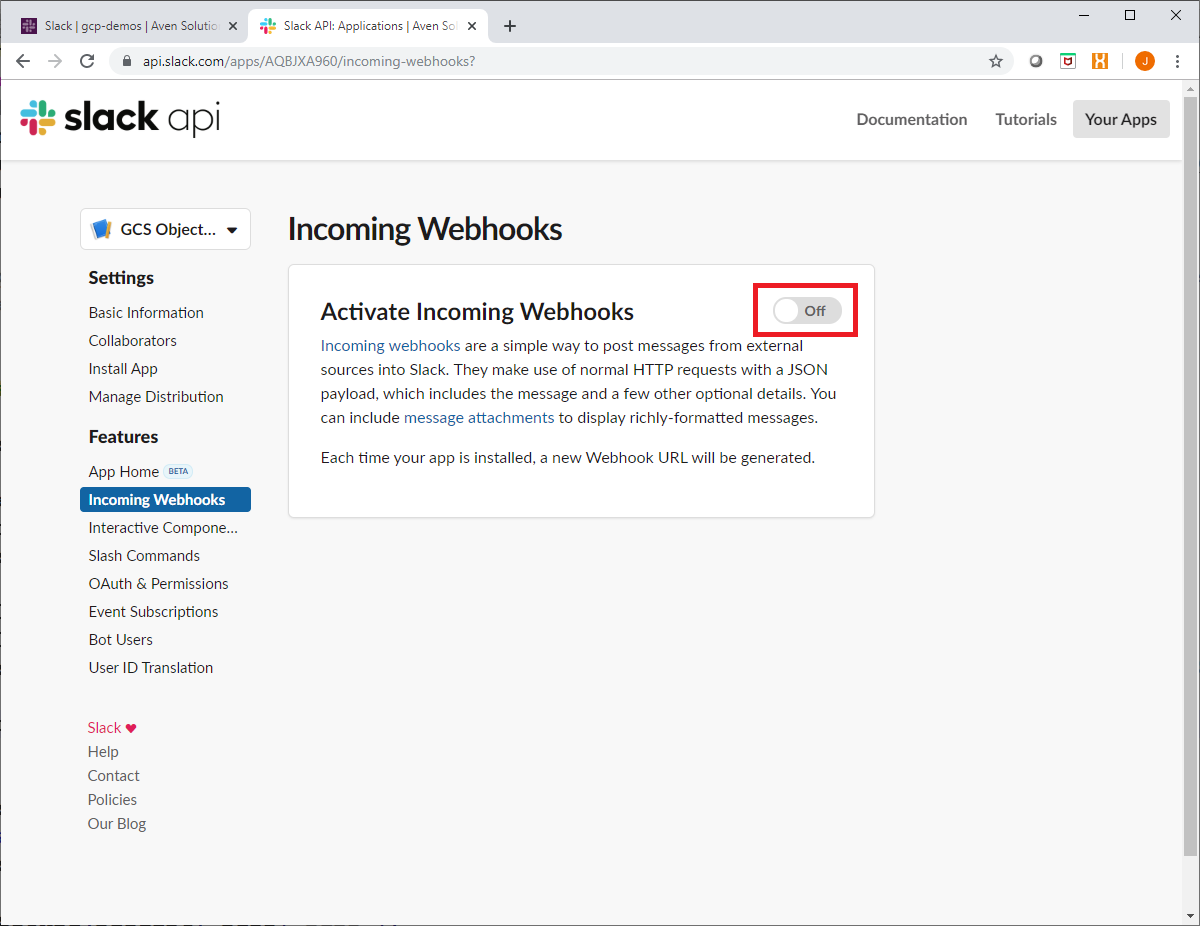
Task: Open Documentation in the top nav
Action: [912, 119]
